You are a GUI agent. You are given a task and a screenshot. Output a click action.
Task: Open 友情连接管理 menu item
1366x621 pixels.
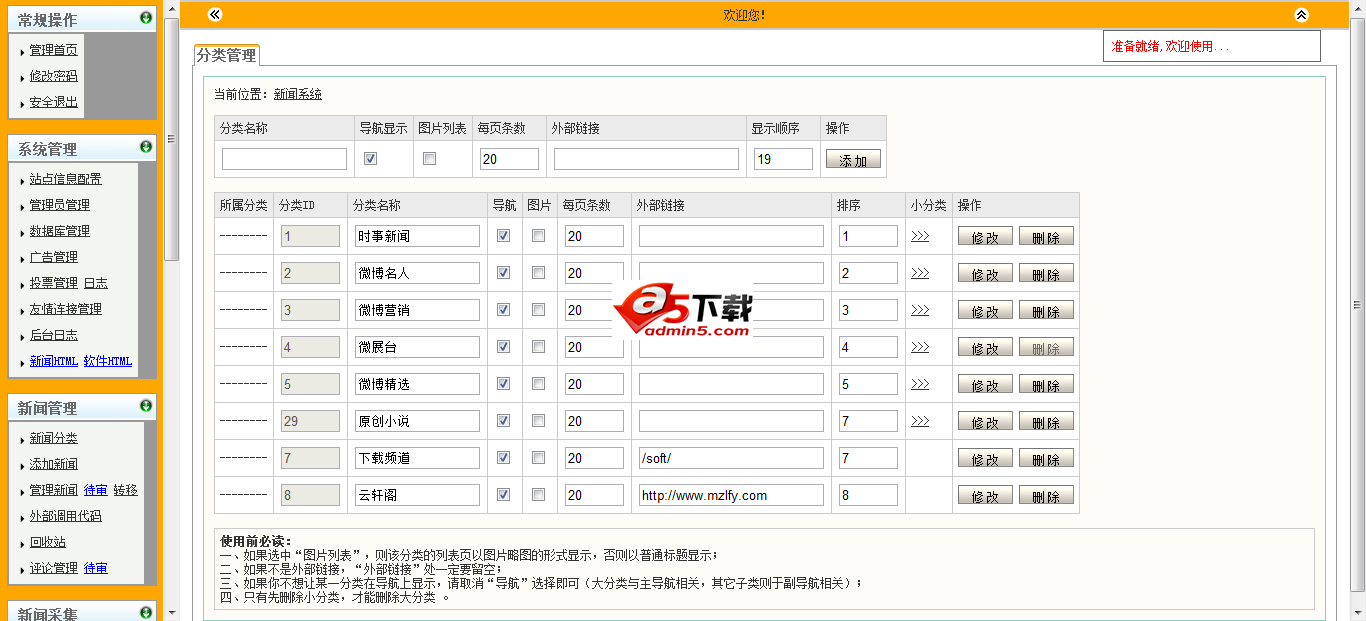coord(65,309)
